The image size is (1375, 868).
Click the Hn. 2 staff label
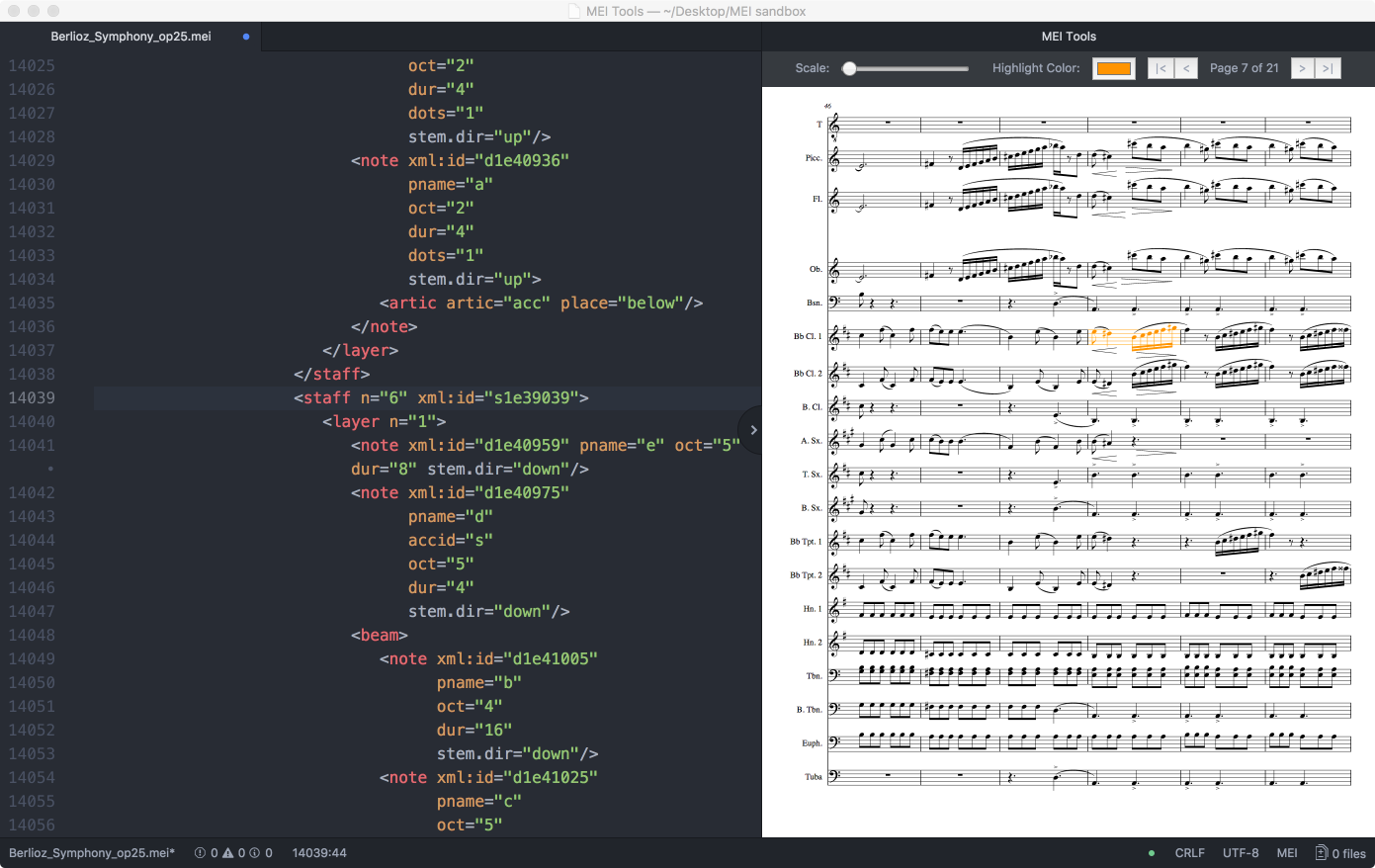813,643
